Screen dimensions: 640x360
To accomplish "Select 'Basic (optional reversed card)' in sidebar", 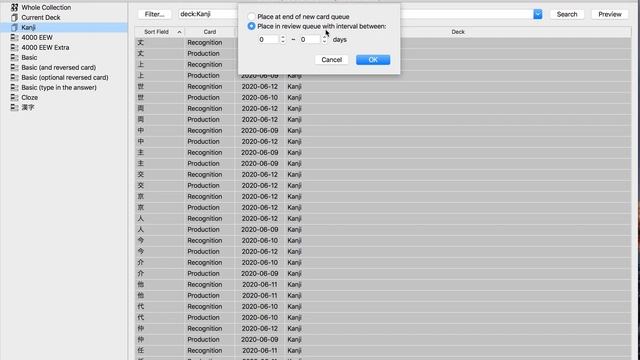I will pos(65,78).
